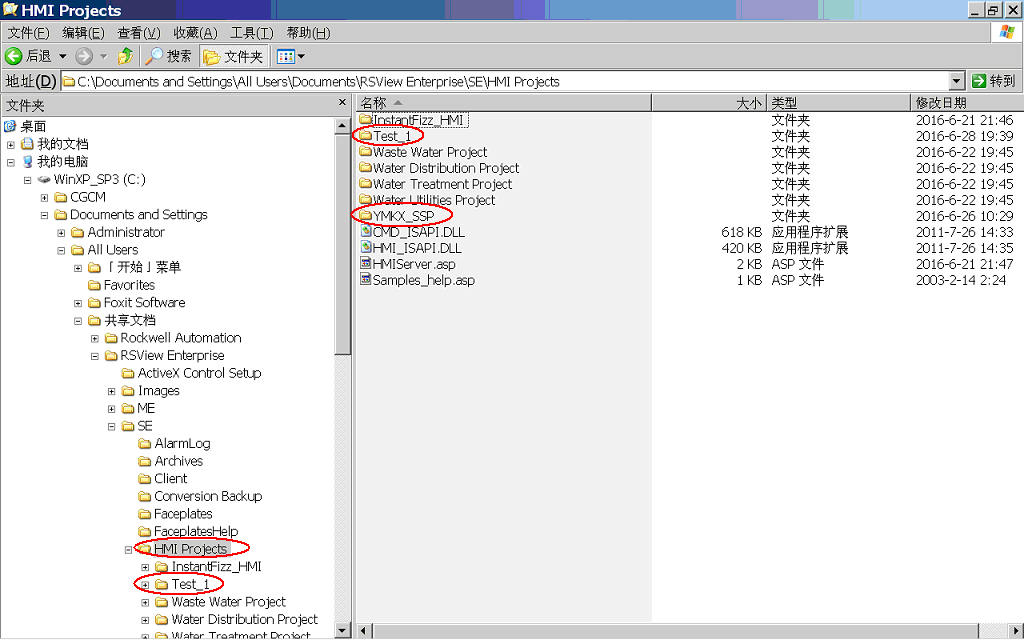Sort by 大小 column header
The width and height of the screenshot is (1024, 640).
[709, 103]
